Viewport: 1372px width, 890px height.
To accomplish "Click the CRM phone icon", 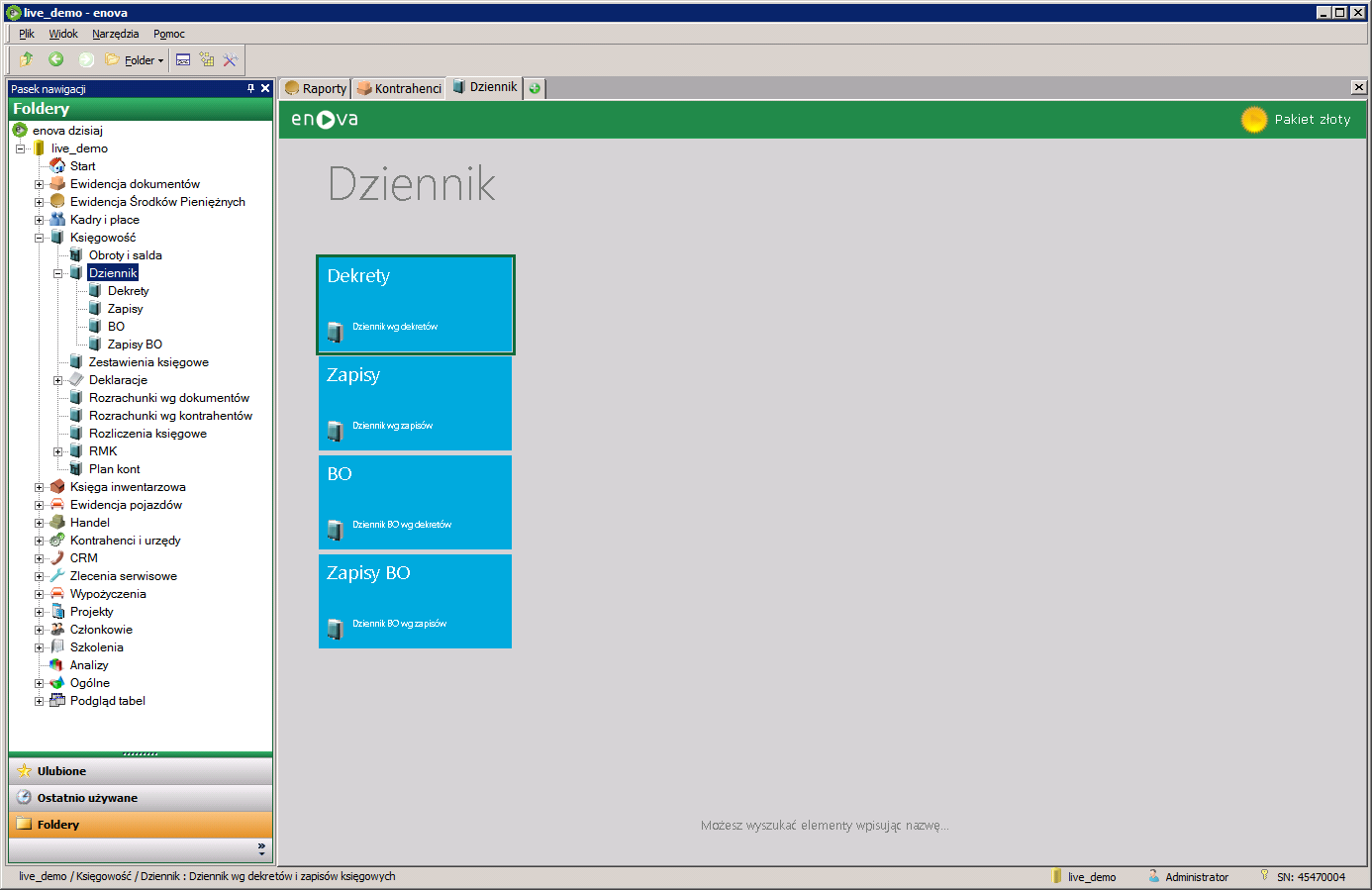I will pyautogui.click(x=57, y=558).
